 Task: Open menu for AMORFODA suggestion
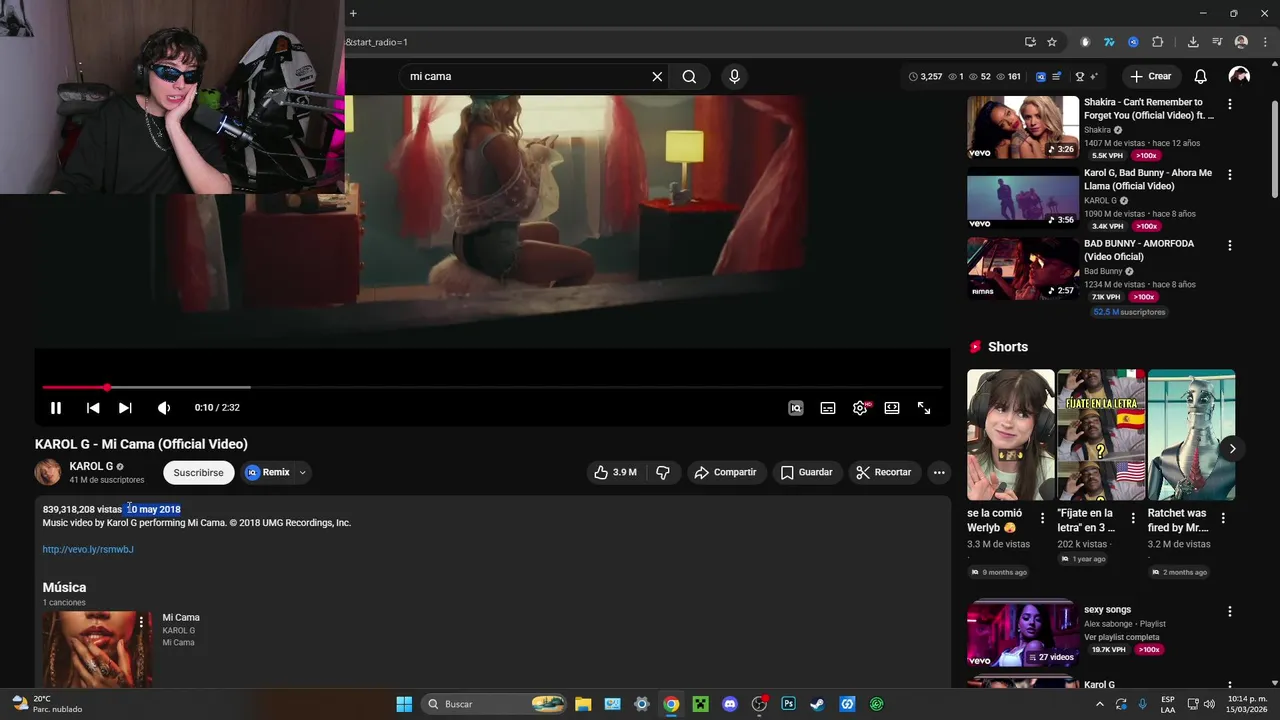point(1230,245)
